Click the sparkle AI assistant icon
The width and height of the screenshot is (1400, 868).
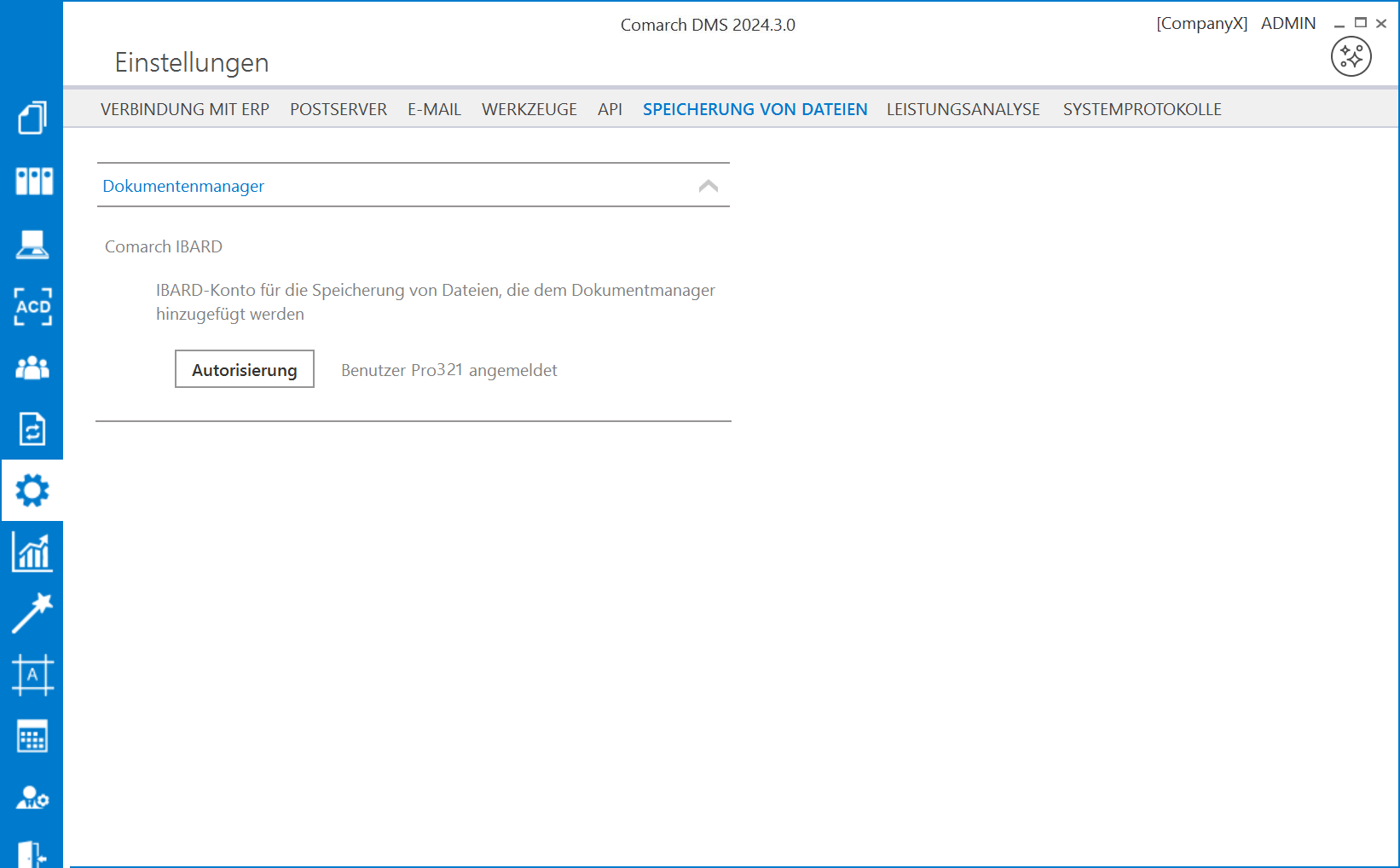click(1351, 57)
